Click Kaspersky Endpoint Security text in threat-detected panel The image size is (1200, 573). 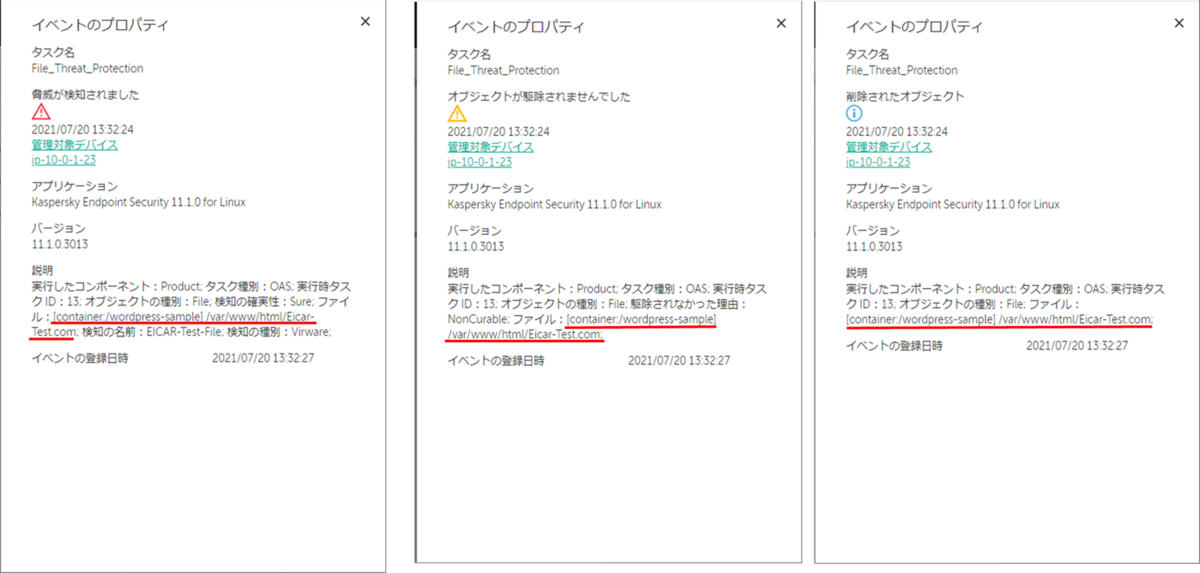[138, 202]
